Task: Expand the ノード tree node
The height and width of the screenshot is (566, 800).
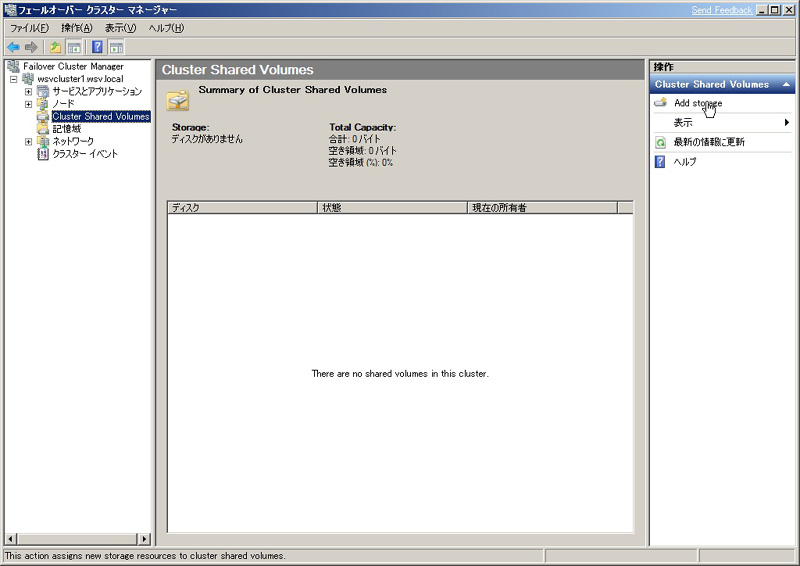Action: tap(28, 104)
